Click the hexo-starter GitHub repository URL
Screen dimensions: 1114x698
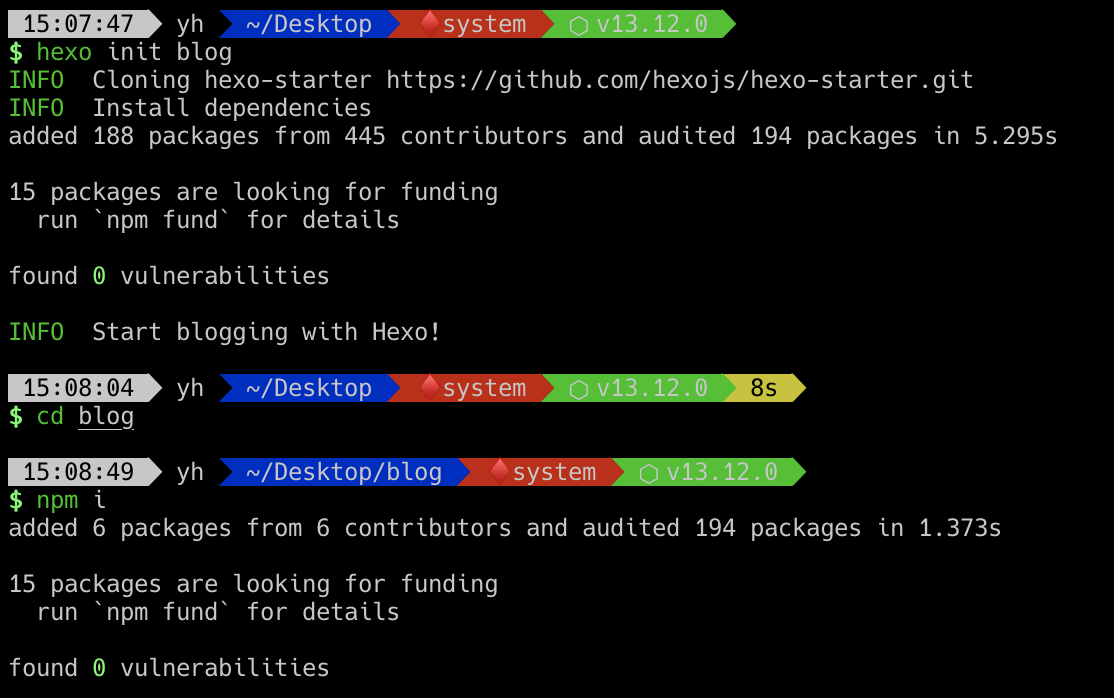pyautogui.click(x=680, y=80)
